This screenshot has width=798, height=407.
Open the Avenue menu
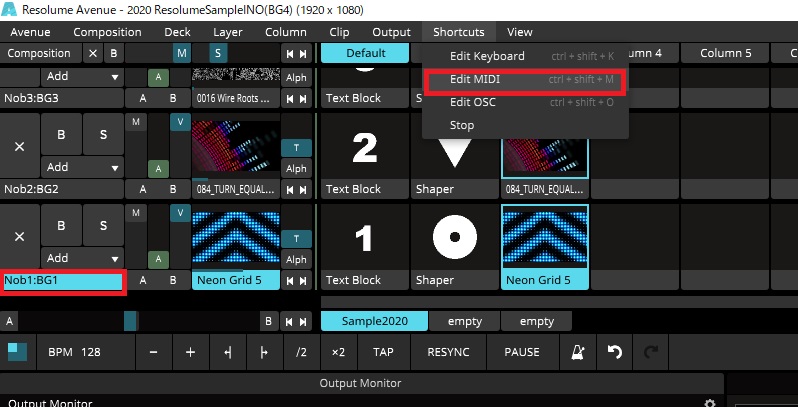pos(30,32)
